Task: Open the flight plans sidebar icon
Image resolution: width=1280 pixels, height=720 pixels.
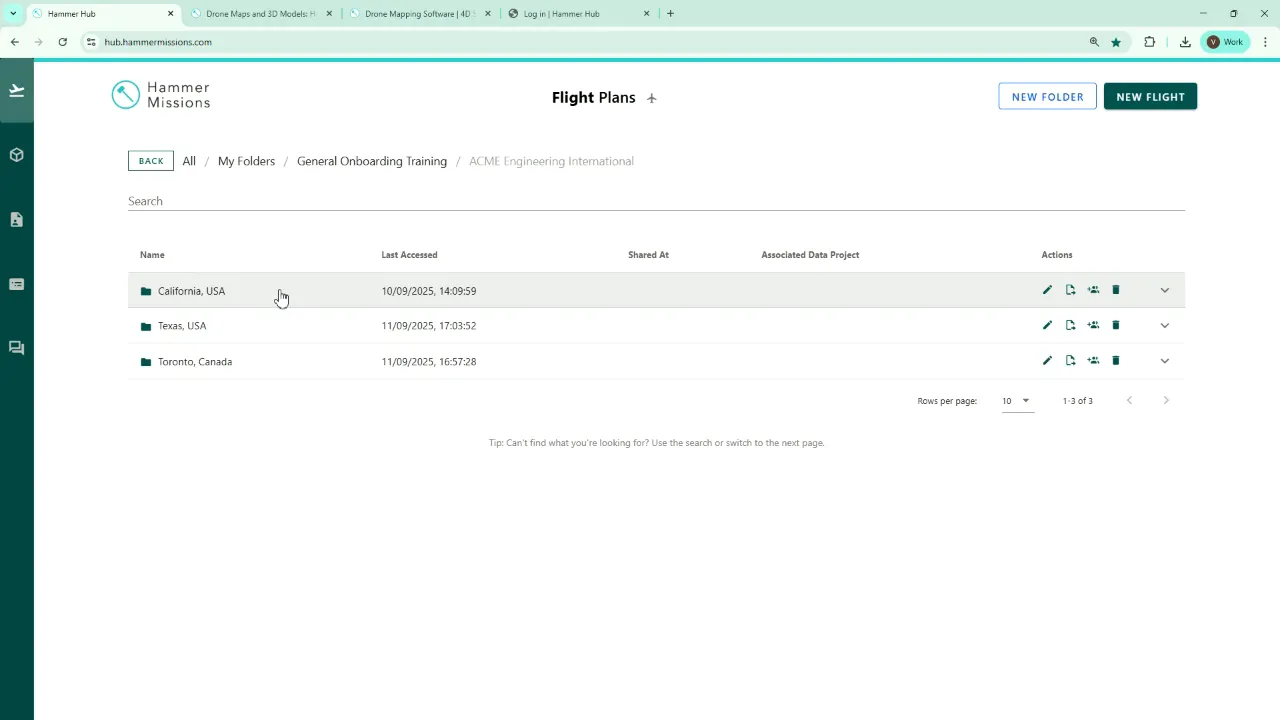Action: (16, 91)
